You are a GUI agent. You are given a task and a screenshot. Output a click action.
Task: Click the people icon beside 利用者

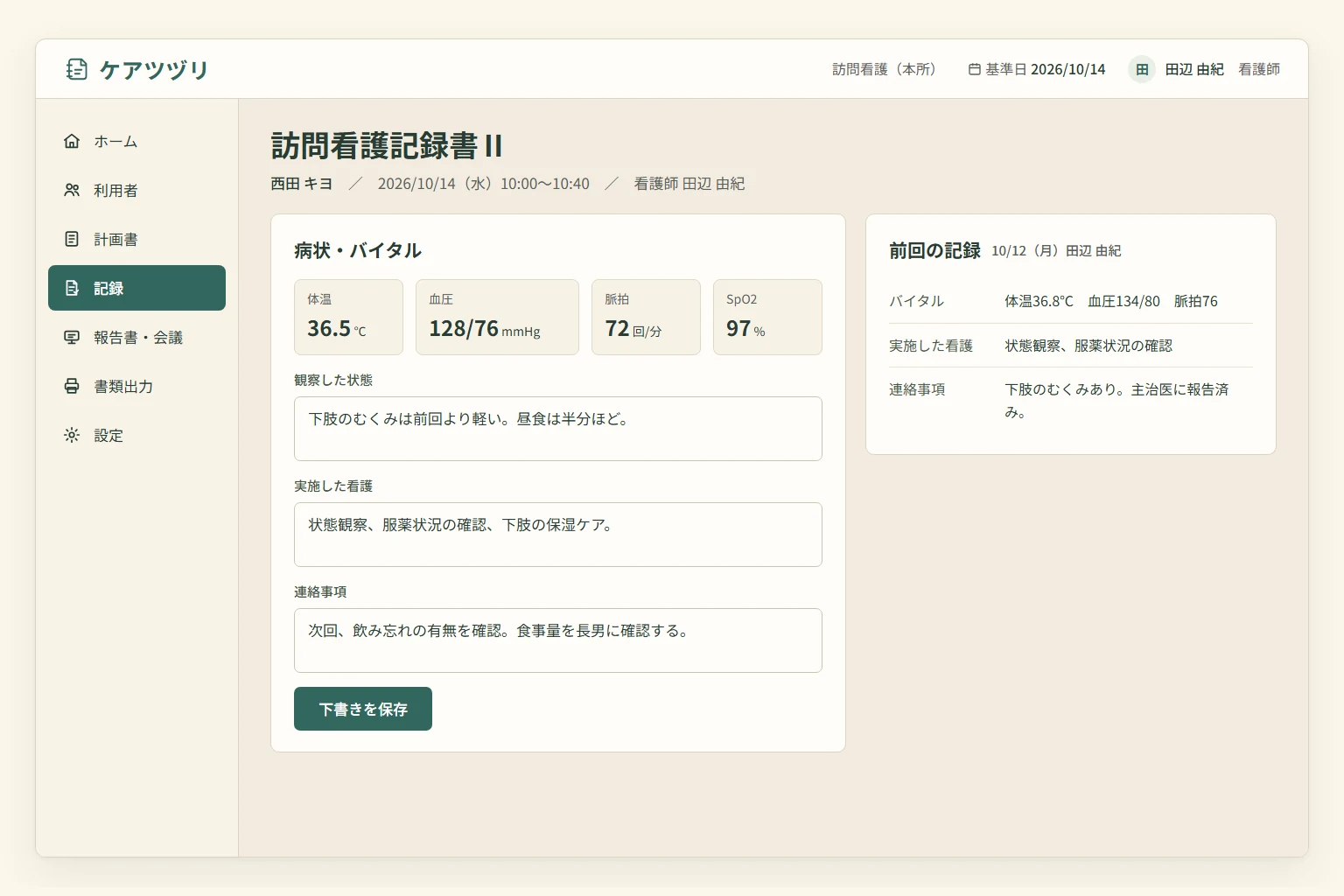click(x=72, y=190)
